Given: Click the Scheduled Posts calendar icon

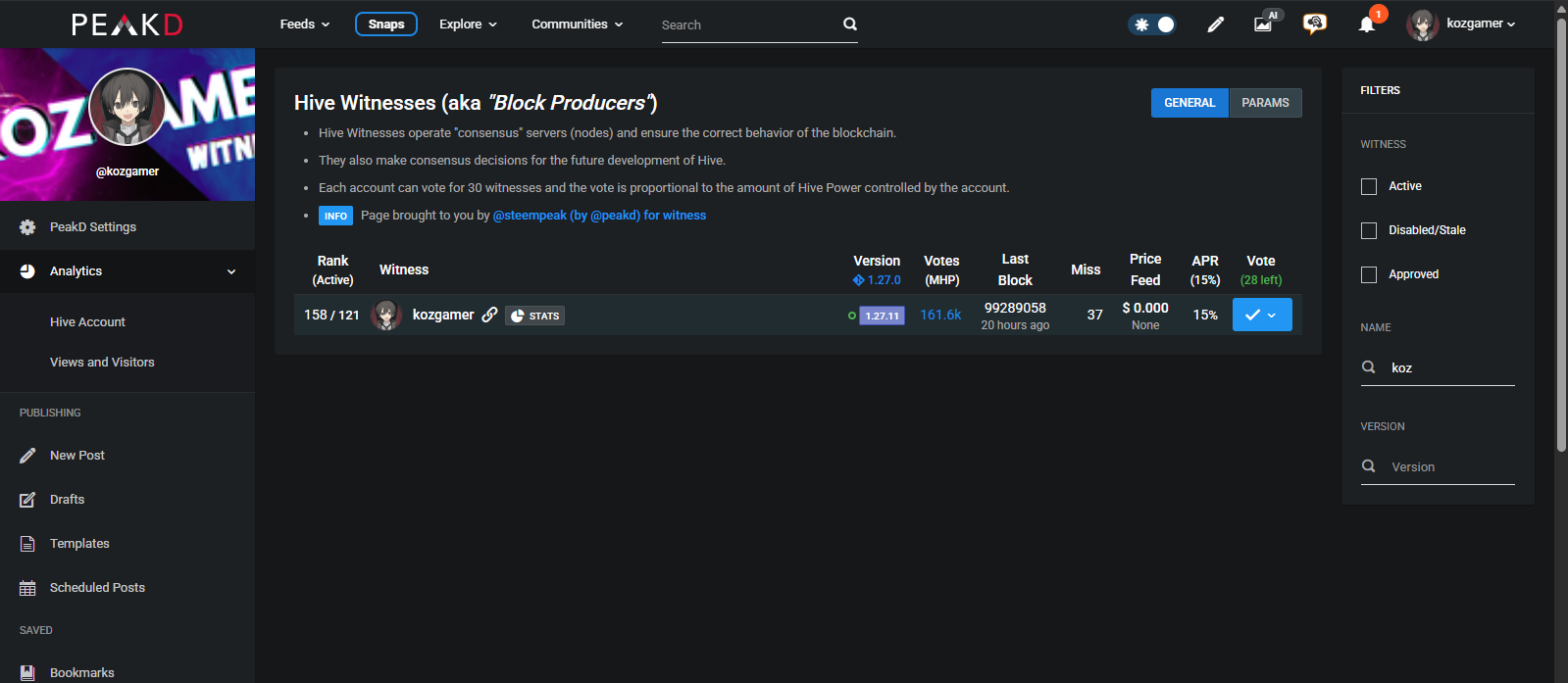Looking at the screenshot, I should (x=27, y=588).
